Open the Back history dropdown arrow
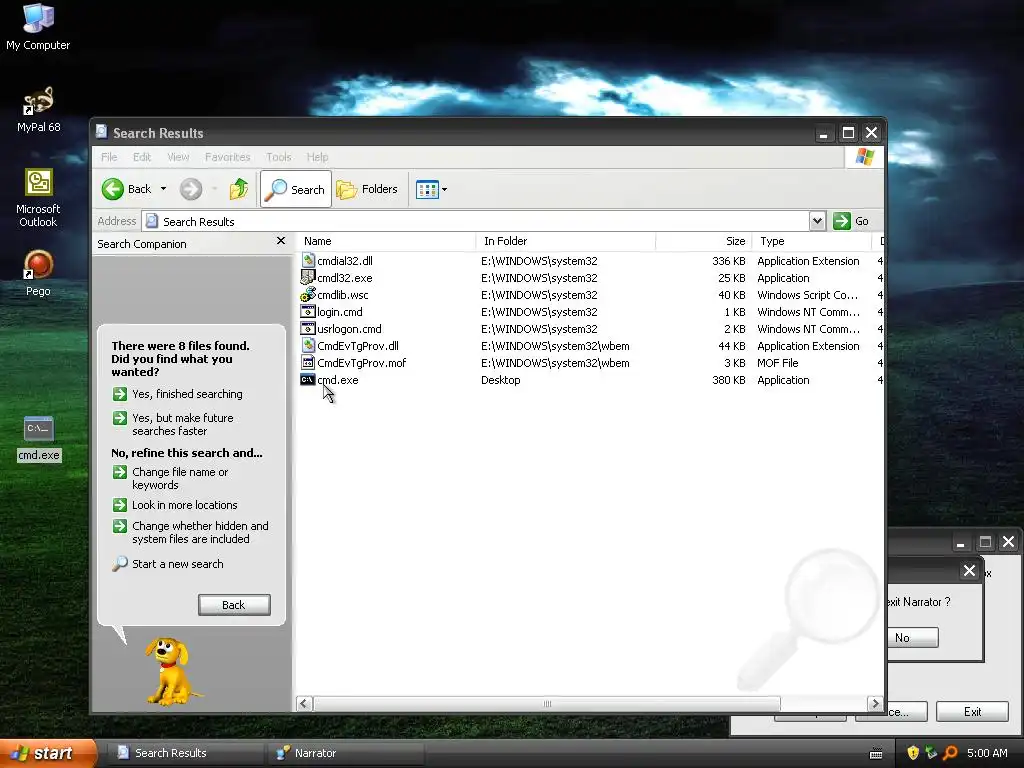The height and width of the screenshot is (768, 1024). [163, 189]
